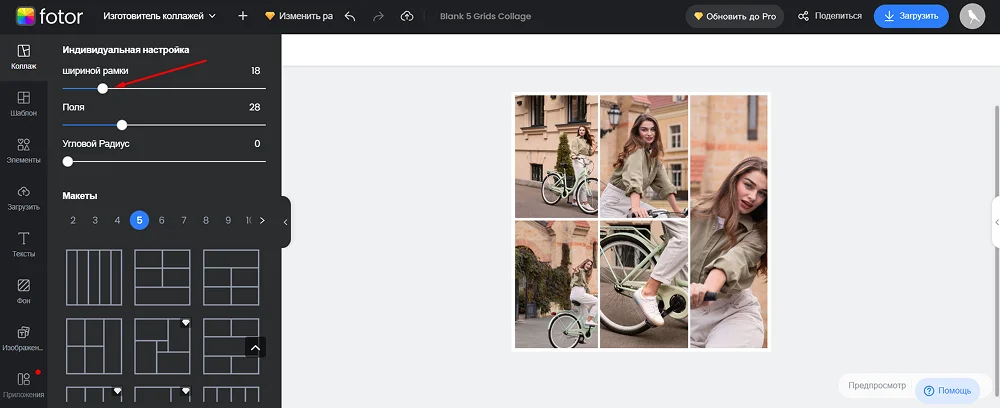Click the cloud save icon
Image resolution: width=1000 pixels, height=408 pixels.
coord(406,17)
